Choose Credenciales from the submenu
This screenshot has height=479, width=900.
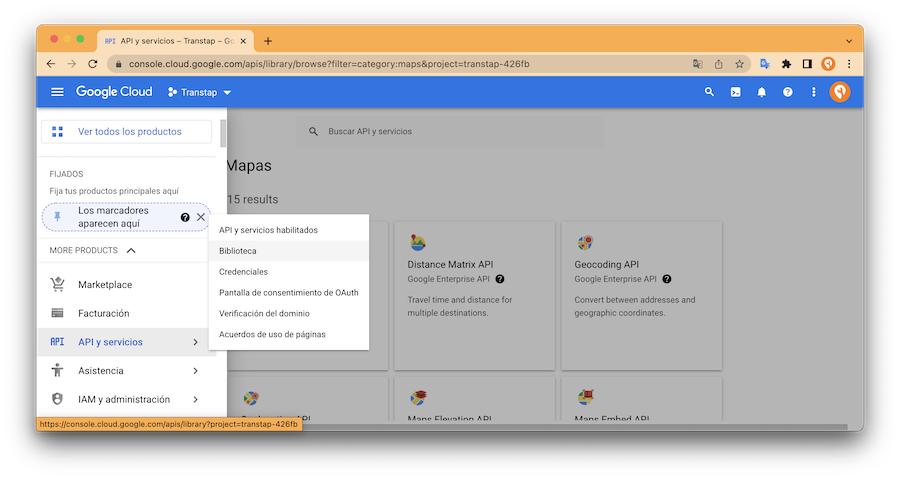coord(289,272)
